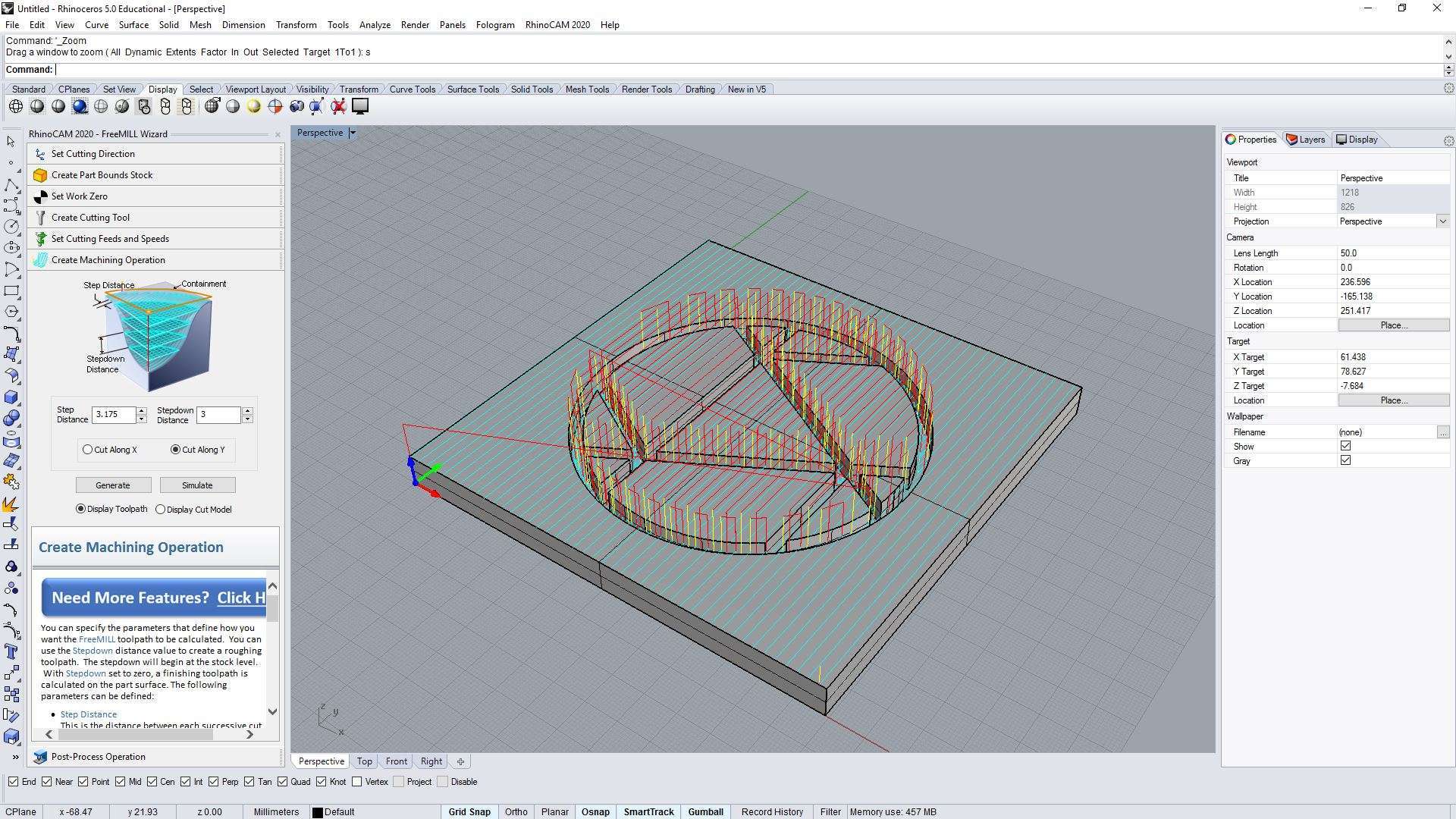Switch to the Right viewport tab

[431, 761]
